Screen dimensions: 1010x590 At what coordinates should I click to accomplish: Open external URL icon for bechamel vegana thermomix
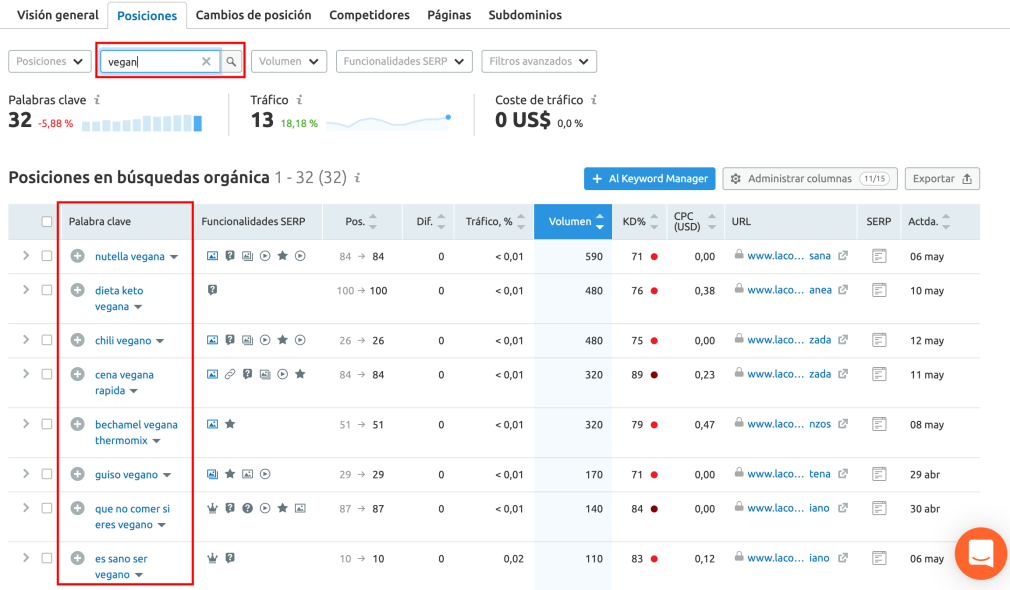843,424
